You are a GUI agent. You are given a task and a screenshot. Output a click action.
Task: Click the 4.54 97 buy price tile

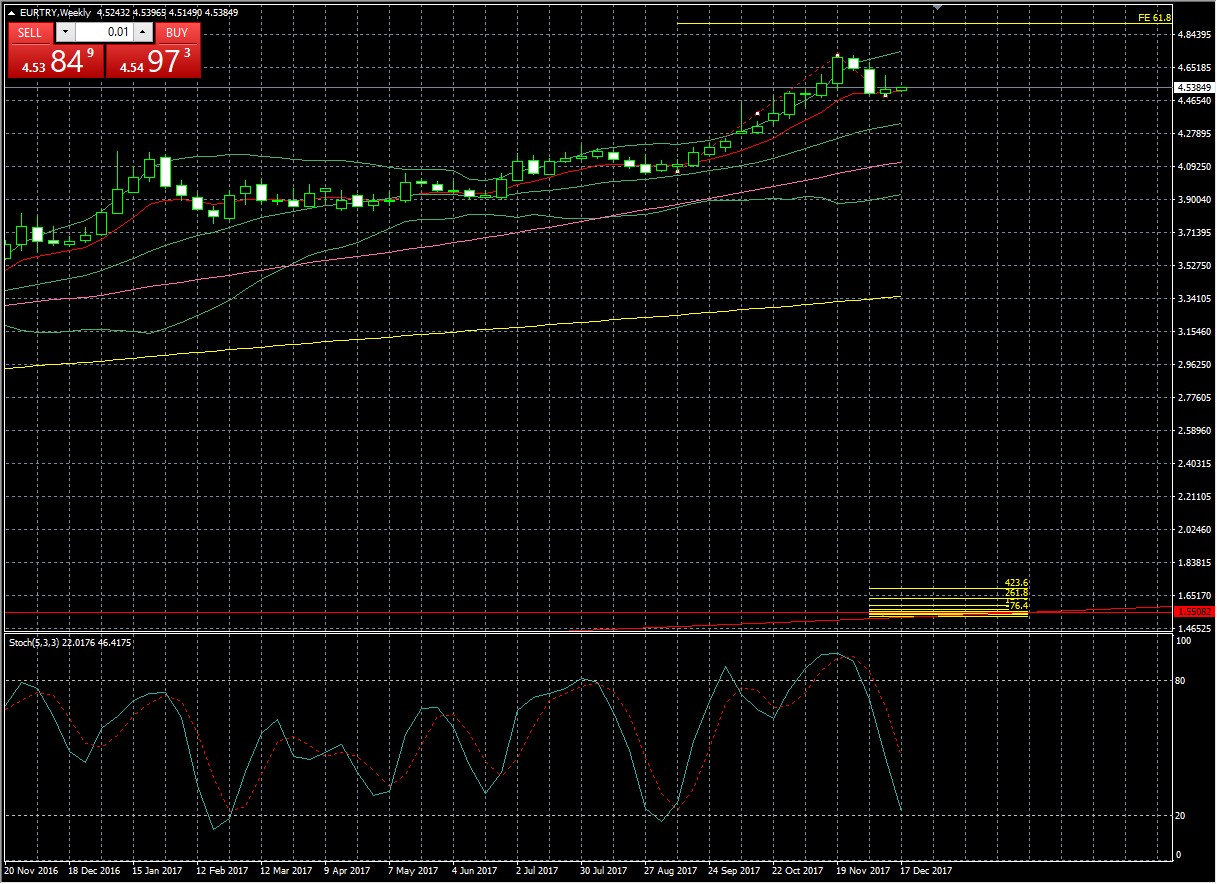153,61
